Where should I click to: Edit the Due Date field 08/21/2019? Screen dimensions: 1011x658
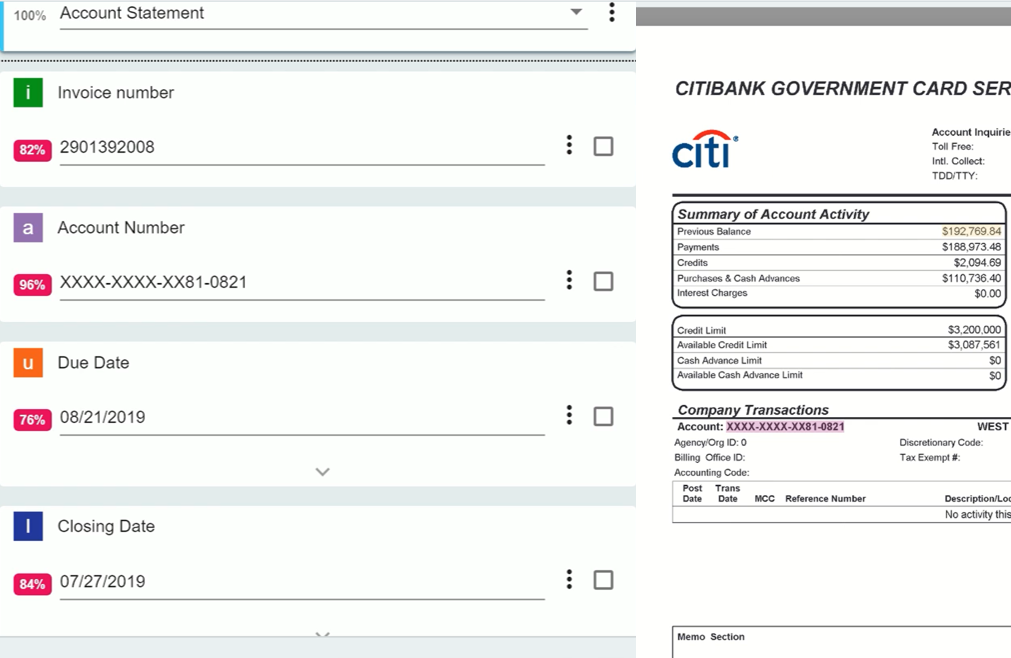(302, 418)
